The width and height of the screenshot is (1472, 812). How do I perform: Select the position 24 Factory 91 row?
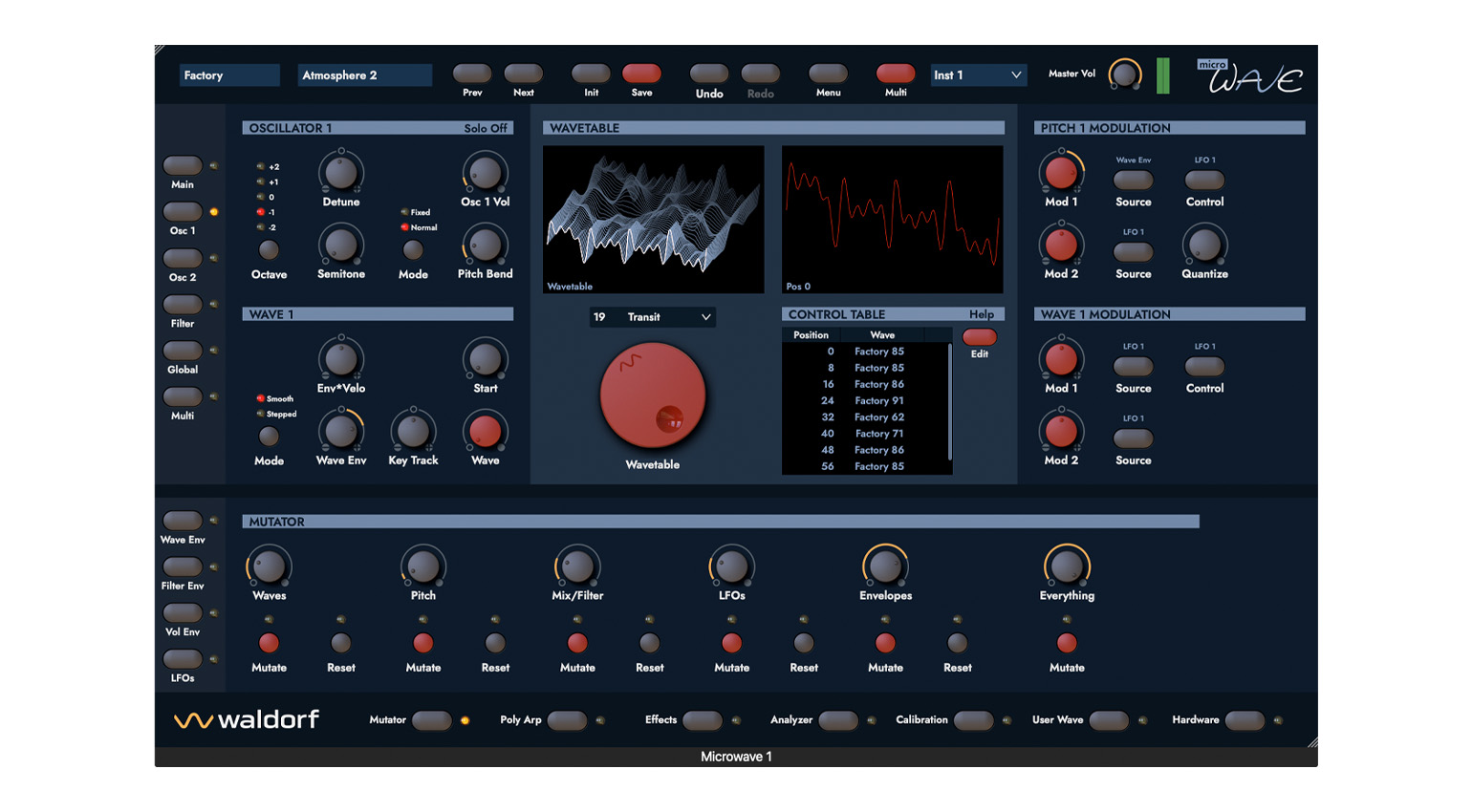pyautogui.click(x=865, y=401)
